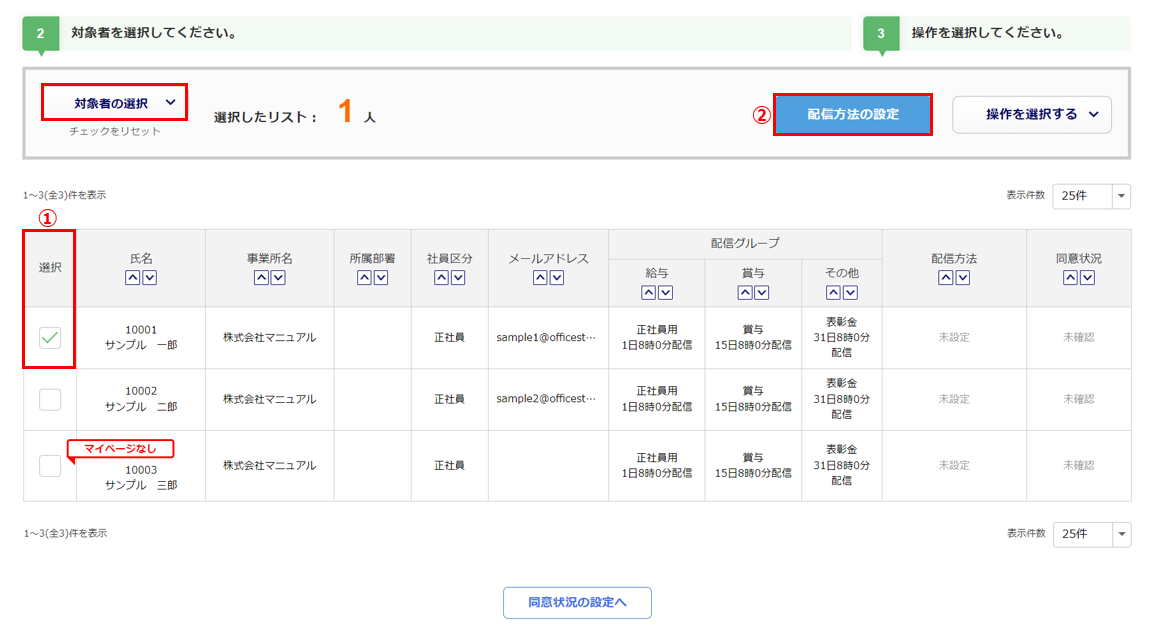This screenshot has height=632, width=1155.
Task: Uncheck the checkbox for サンプル 一郎
Action: (x=50, y=338)
